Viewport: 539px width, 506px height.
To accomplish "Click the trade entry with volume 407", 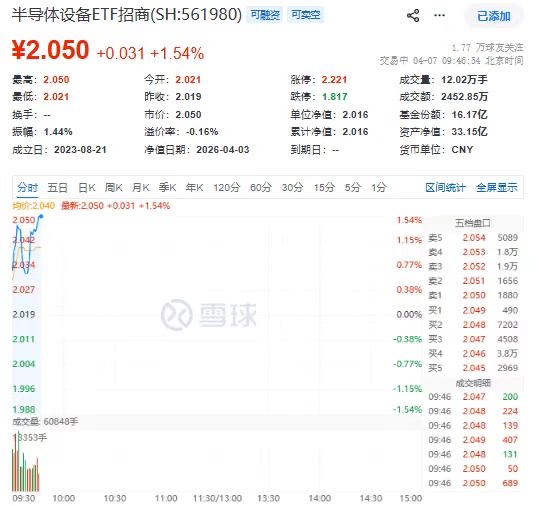I will tap(473, 440).
